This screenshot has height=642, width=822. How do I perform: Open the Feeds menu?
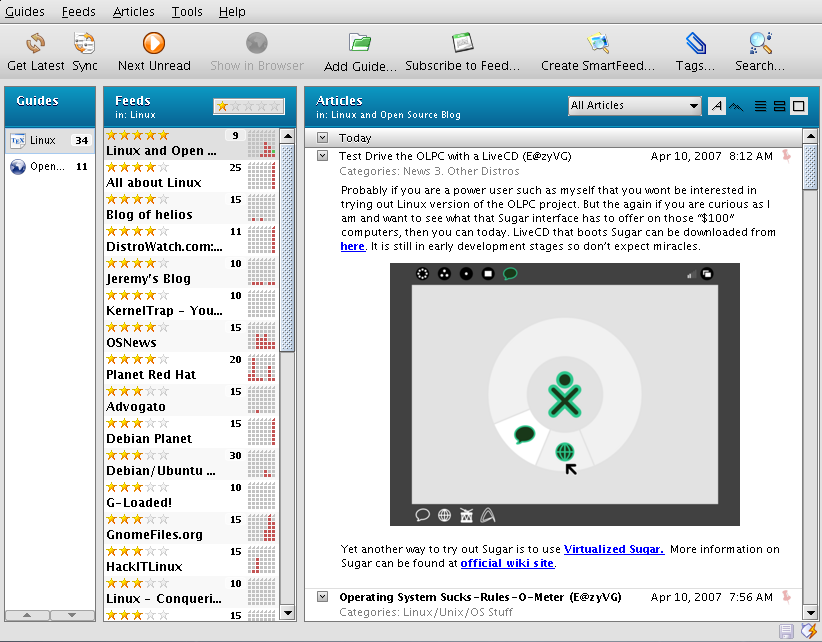[79, 12]
